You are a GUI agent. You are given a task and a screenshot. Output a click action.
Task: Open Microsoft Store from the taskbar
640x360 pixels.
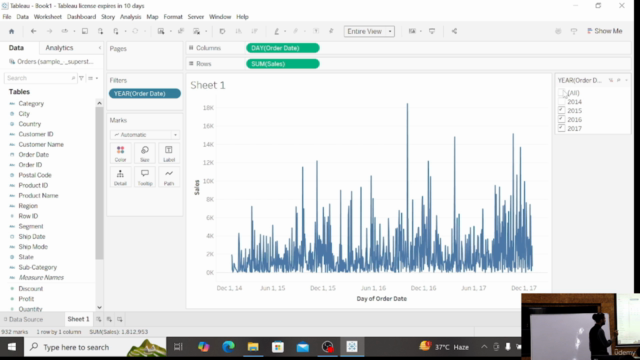coord(278,347)
